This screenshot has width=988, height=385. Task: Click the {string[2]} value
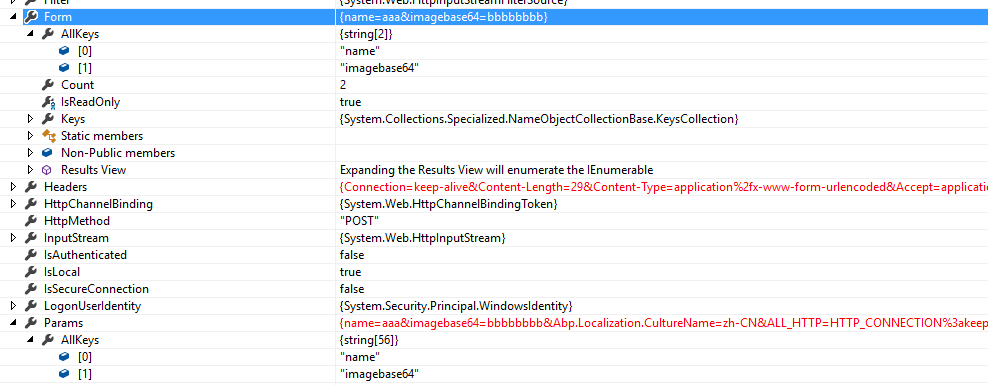click(365, 34)
